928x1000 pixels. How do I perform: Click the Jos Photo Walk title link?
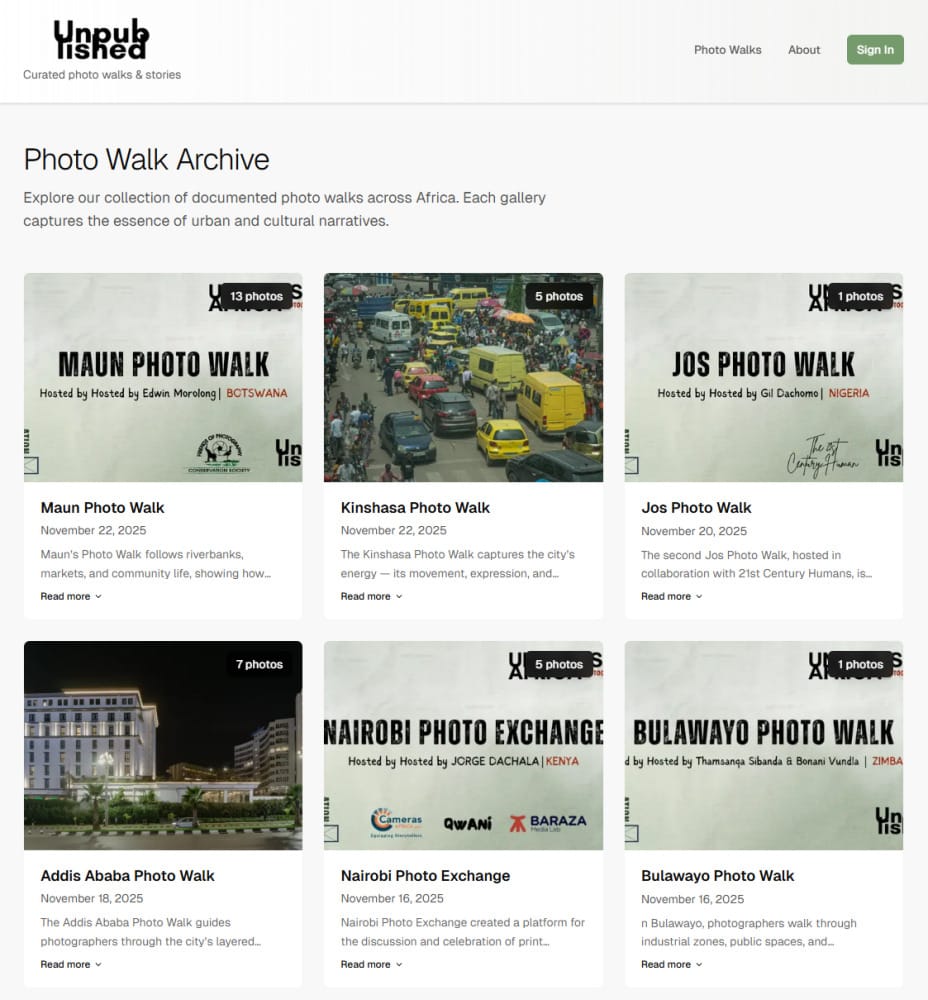(696, 508)
